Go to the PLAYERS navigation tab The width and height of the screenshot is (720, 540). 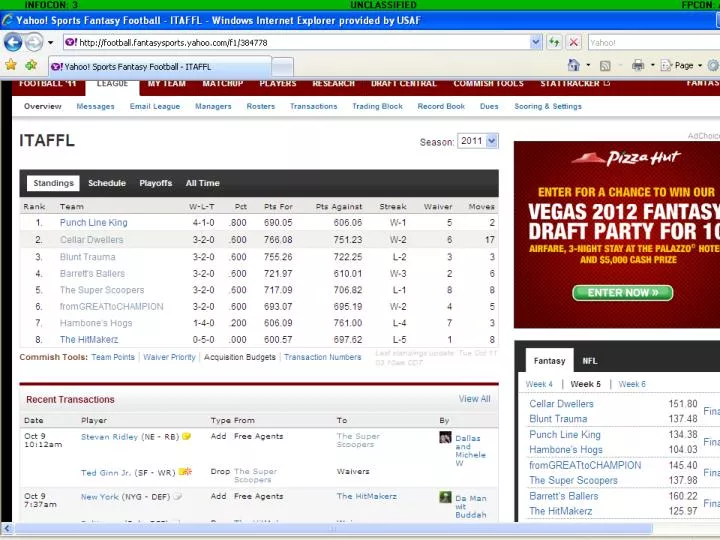[278, 84]
